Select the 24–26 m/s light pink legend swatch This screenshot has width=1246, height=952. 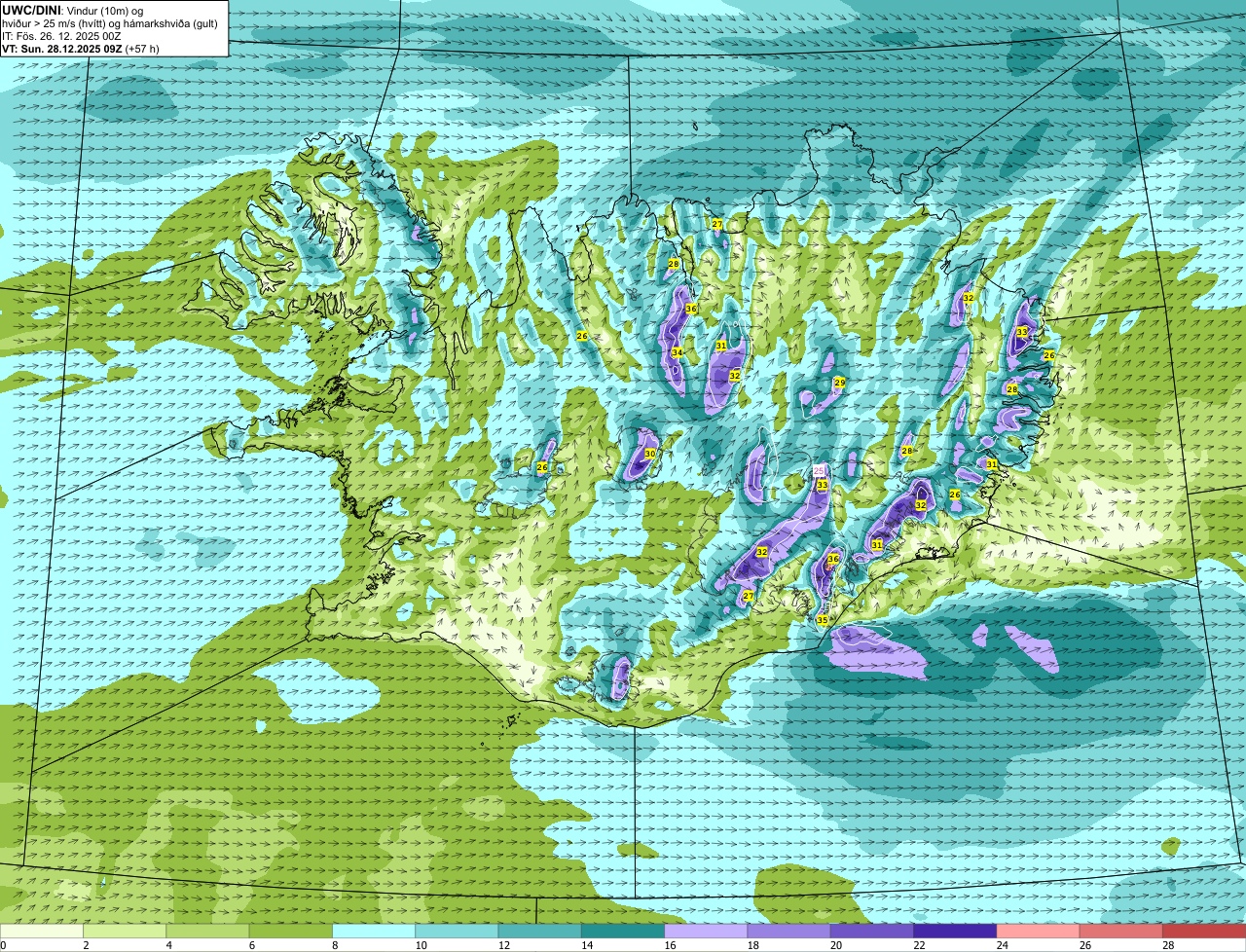(x=1038, y=931)
